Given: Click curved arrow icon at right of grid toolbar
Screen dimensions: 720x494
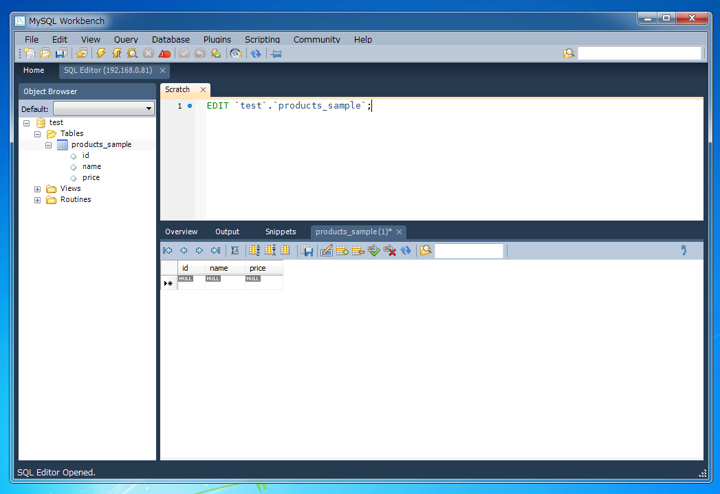Looking at the screenshot, I should [684, 250].
